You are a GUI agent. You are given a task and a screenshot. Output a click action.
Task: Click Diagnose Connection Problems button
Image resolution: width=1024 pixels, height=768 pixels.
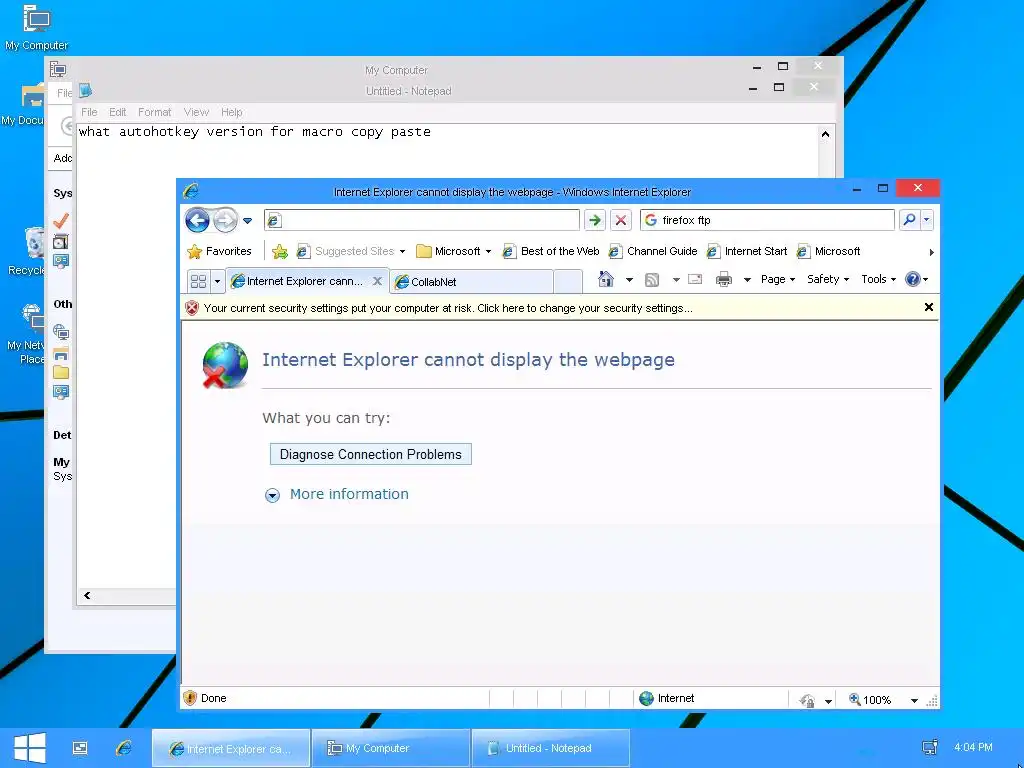point(370,455)
